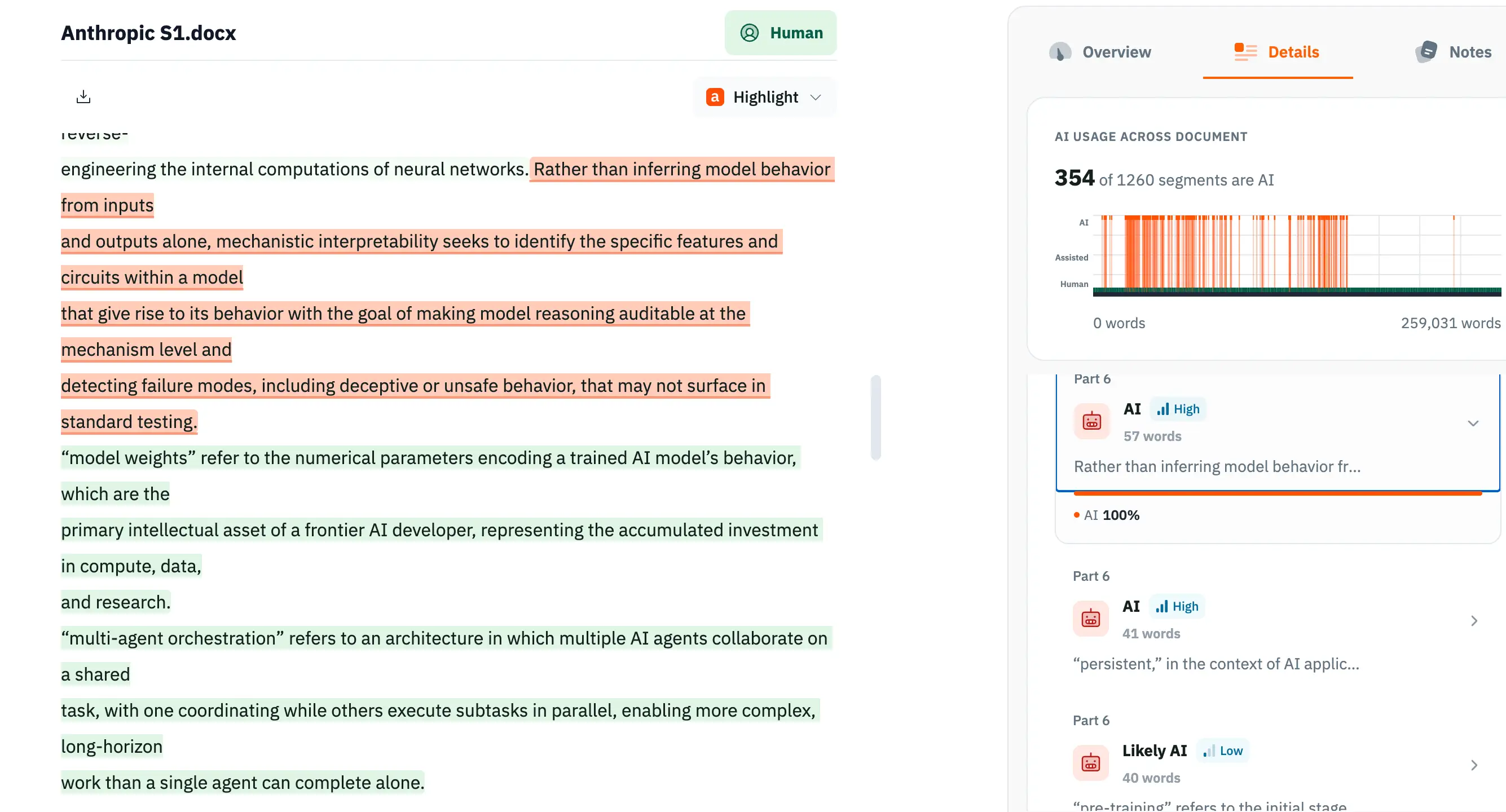Click the Human badge person icon

coord(749,33)
